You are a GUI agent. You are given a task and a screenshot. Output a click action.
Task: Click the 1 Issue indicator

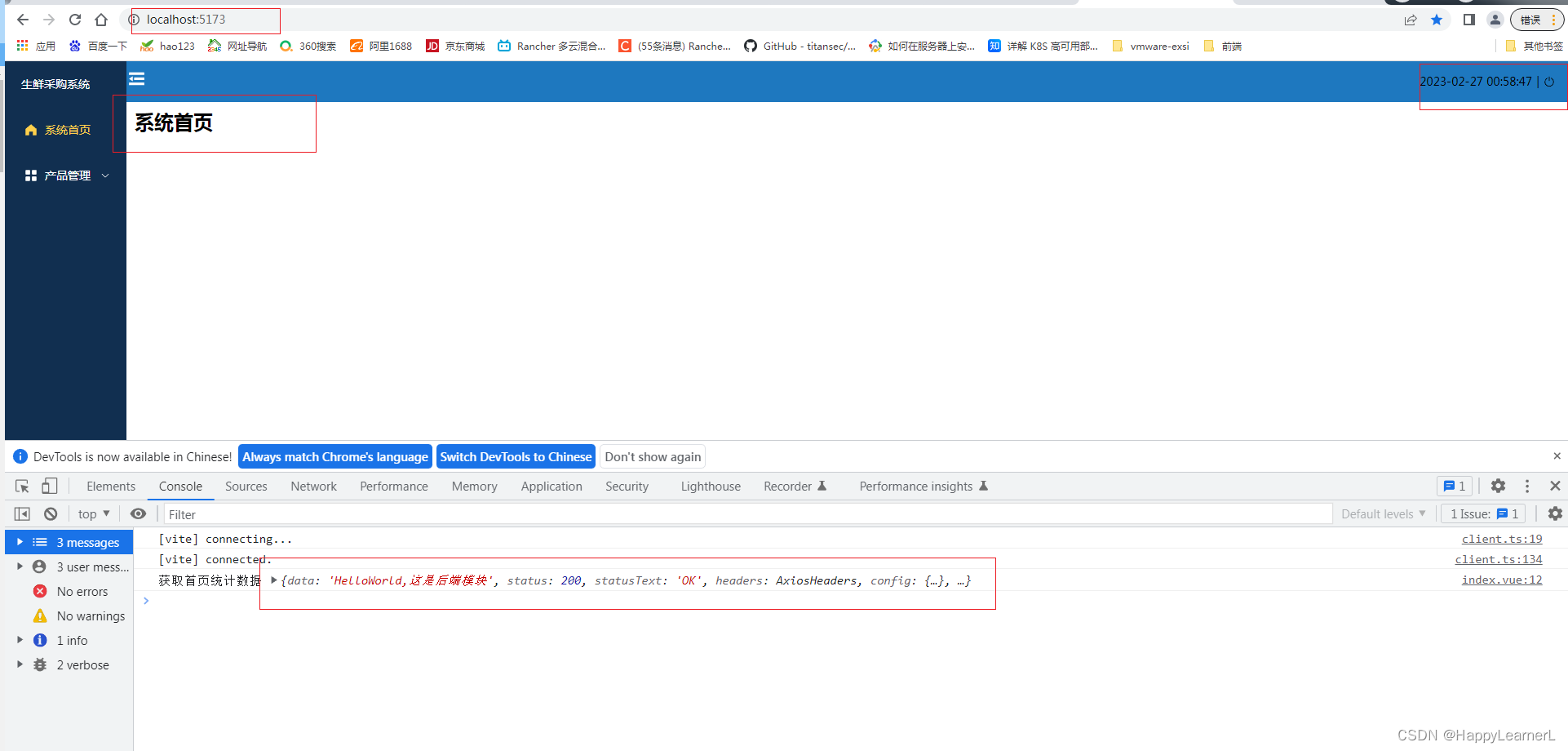tap(1484, 514)
